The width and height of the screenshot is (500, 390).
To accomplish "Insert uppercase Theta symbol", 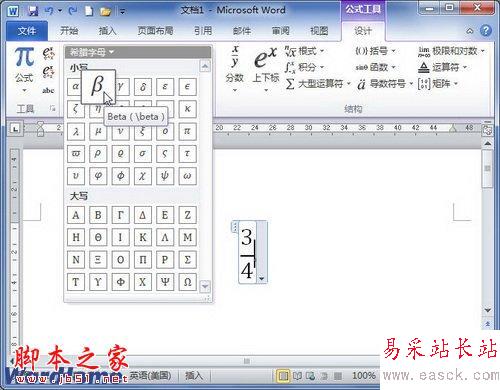I will 98,237.
